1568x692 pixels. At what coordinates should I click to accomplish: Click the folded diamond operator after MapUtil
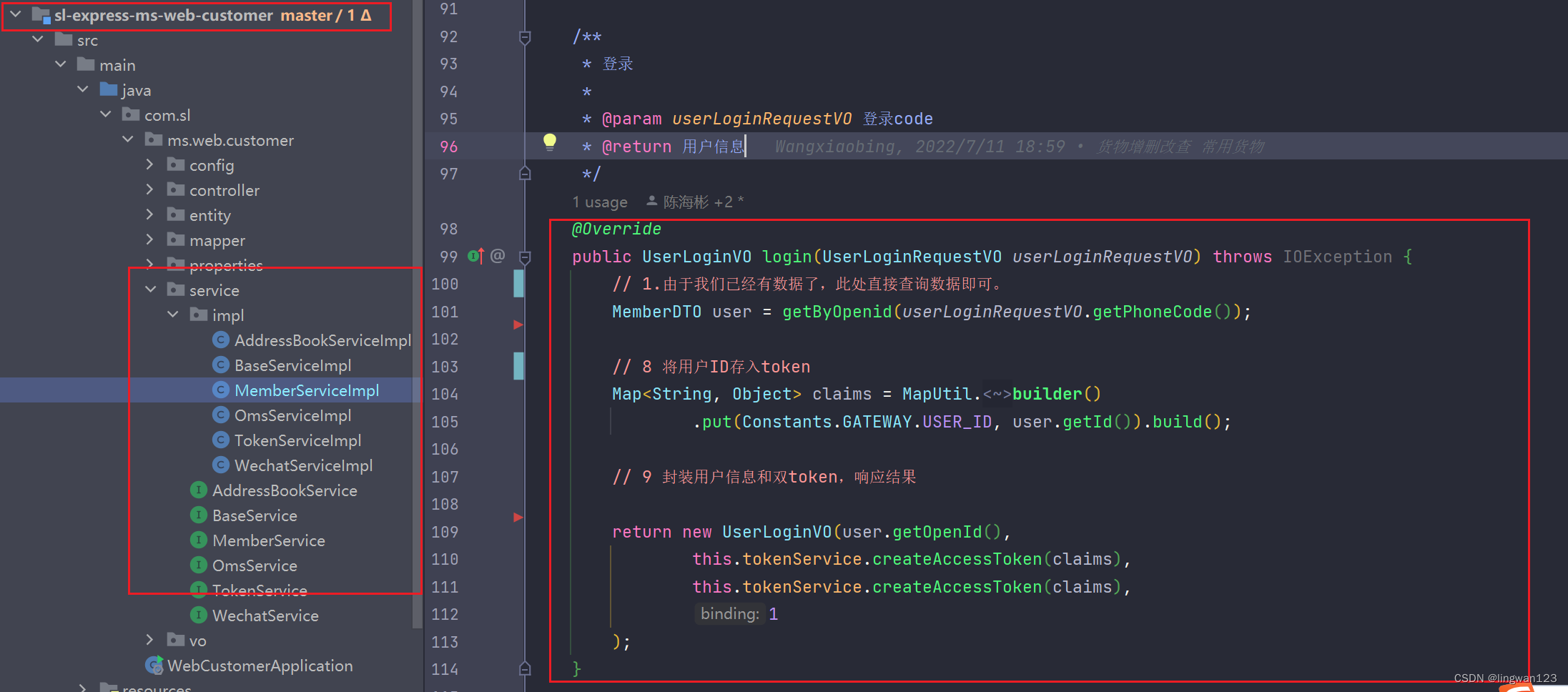click(x=997, y=394)
